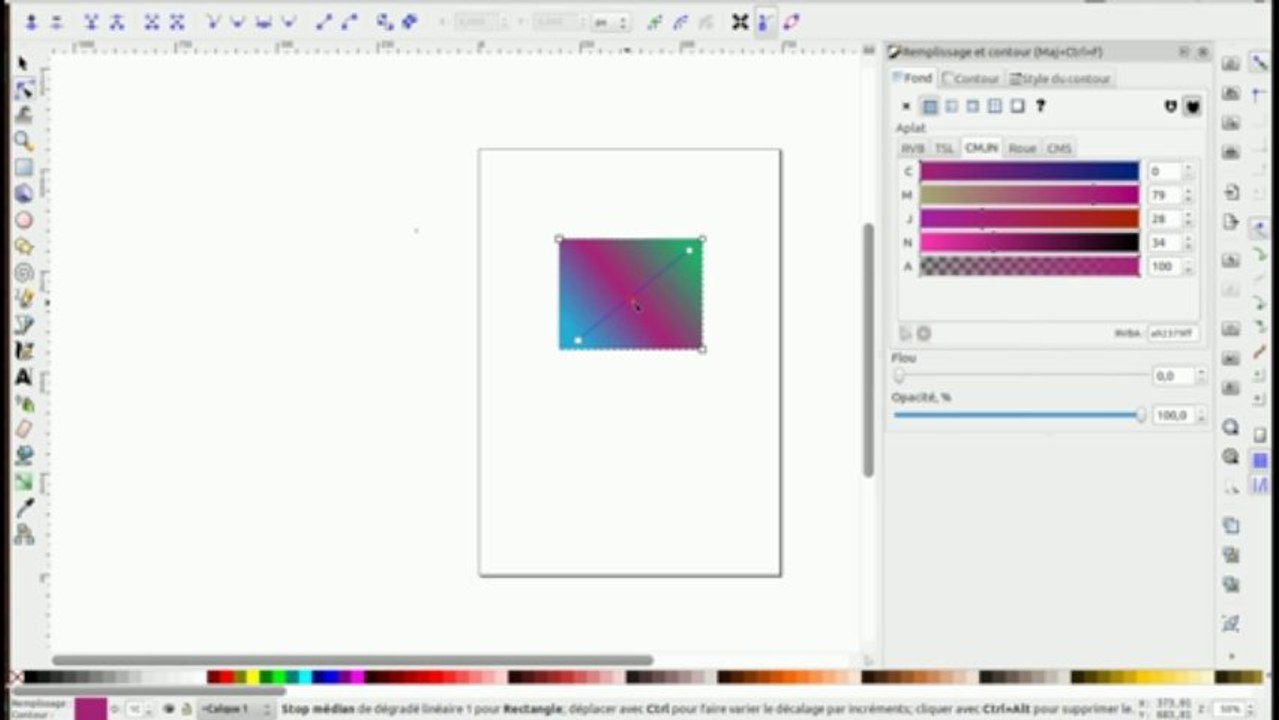The image size is (1279, 720).
Task: Select the Ellipse tool
Action: (24, 220)
